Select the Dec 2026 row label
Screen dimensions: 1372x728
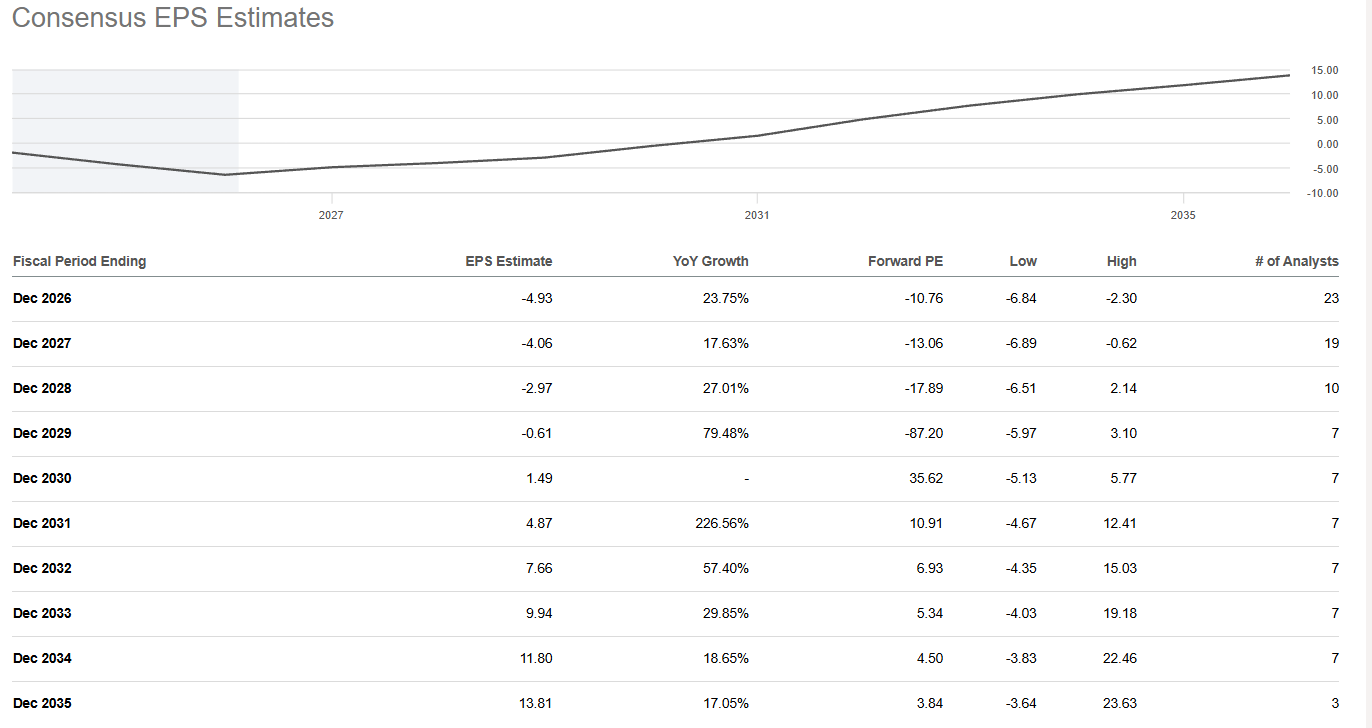[42, 298]
